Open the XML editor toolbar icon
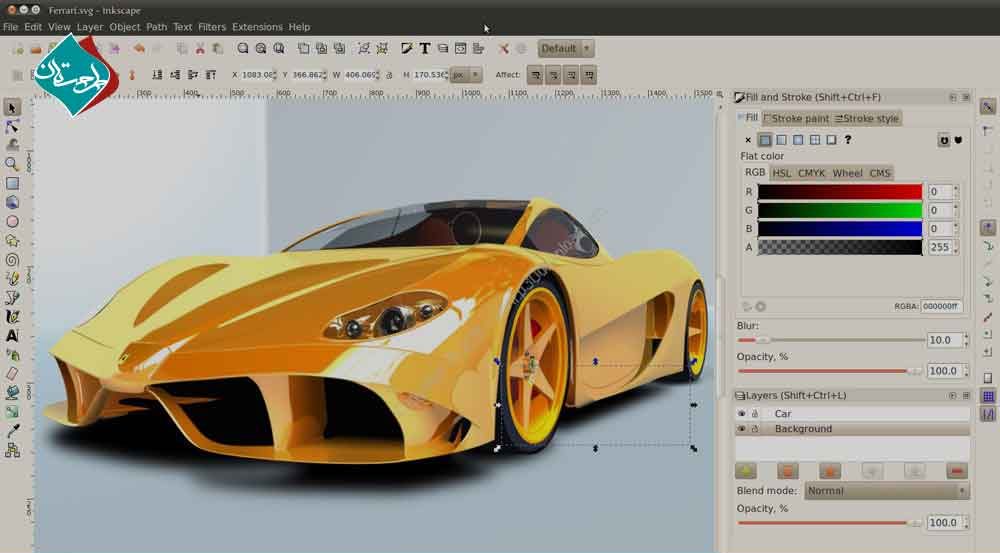1000x553 pixels. [460, 48]
